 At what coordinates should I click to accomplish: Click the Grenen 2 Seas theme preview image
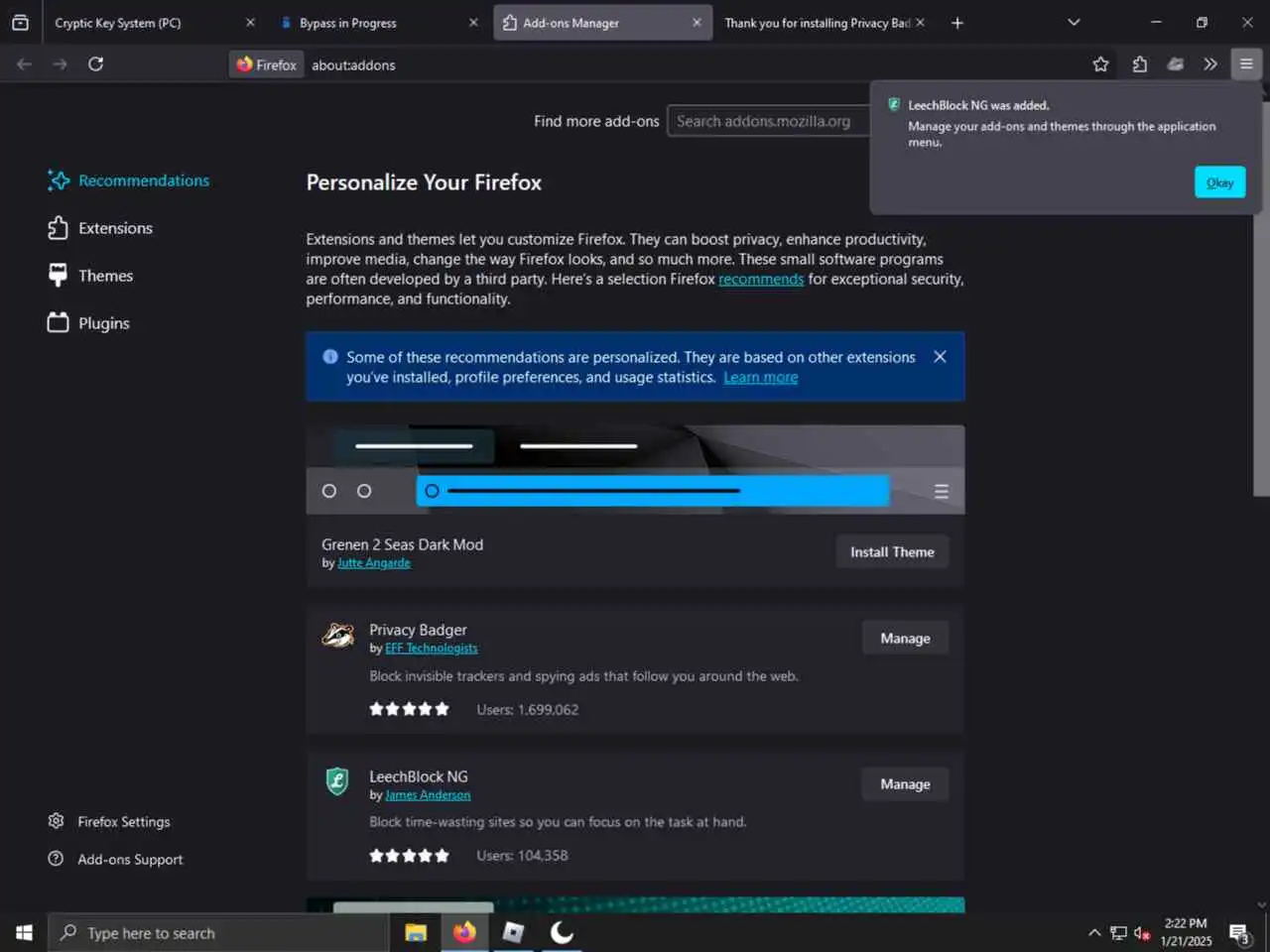coord(635,469)
